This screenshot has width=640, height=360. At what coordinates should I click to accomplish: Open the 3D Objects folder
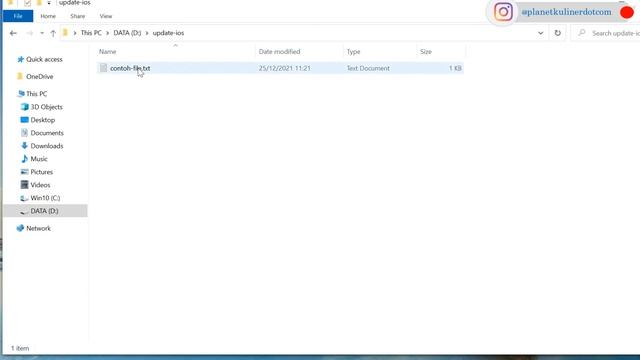pyautogui.click(x=47, y=107)
